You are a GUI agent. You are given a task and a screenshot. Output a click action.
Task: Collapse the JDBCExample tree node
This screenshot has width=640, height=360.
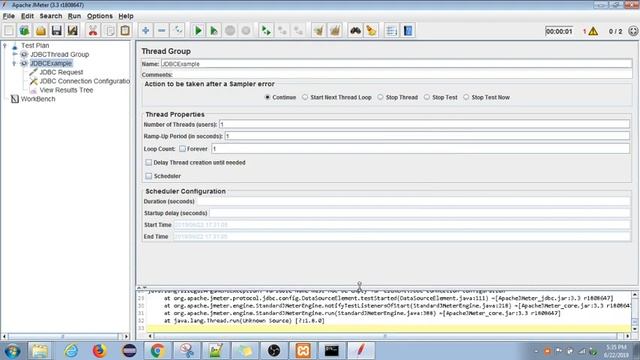(15, 63)
